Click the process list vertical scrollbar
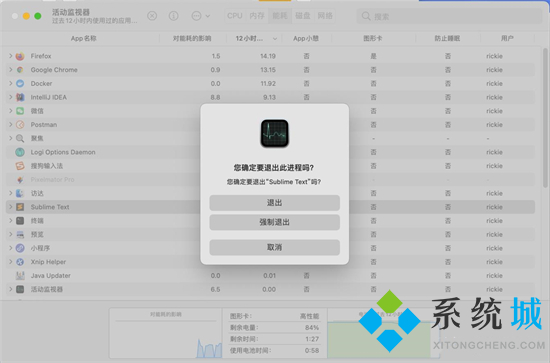 click(545, 118)
